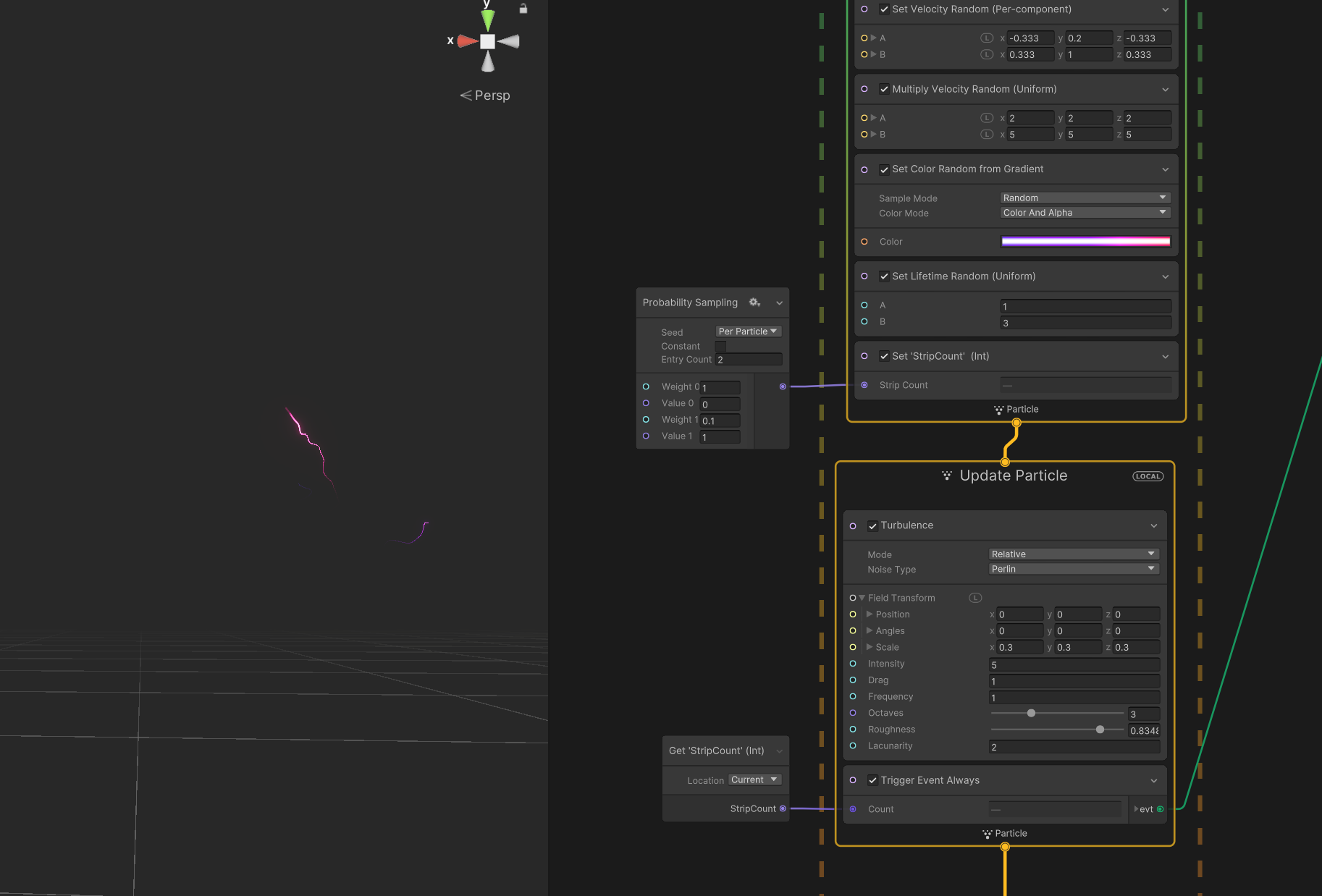Image resolution: width=1322 pixels, height=896 pixels.
Task: Click the Probability Sampling output port
Action: [x=783, y=386]
